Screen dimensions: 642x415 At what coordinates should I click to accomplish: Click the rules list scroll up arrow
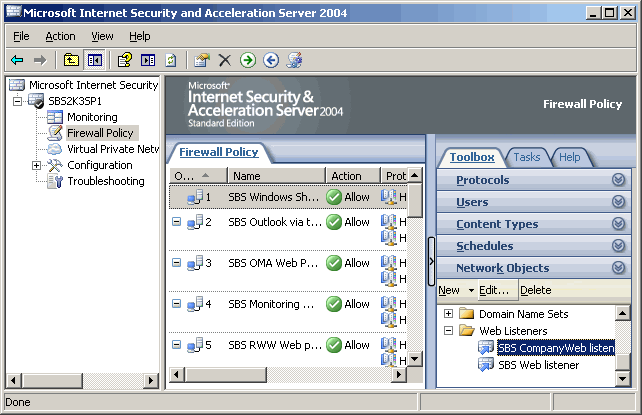[x=415, y=175]
